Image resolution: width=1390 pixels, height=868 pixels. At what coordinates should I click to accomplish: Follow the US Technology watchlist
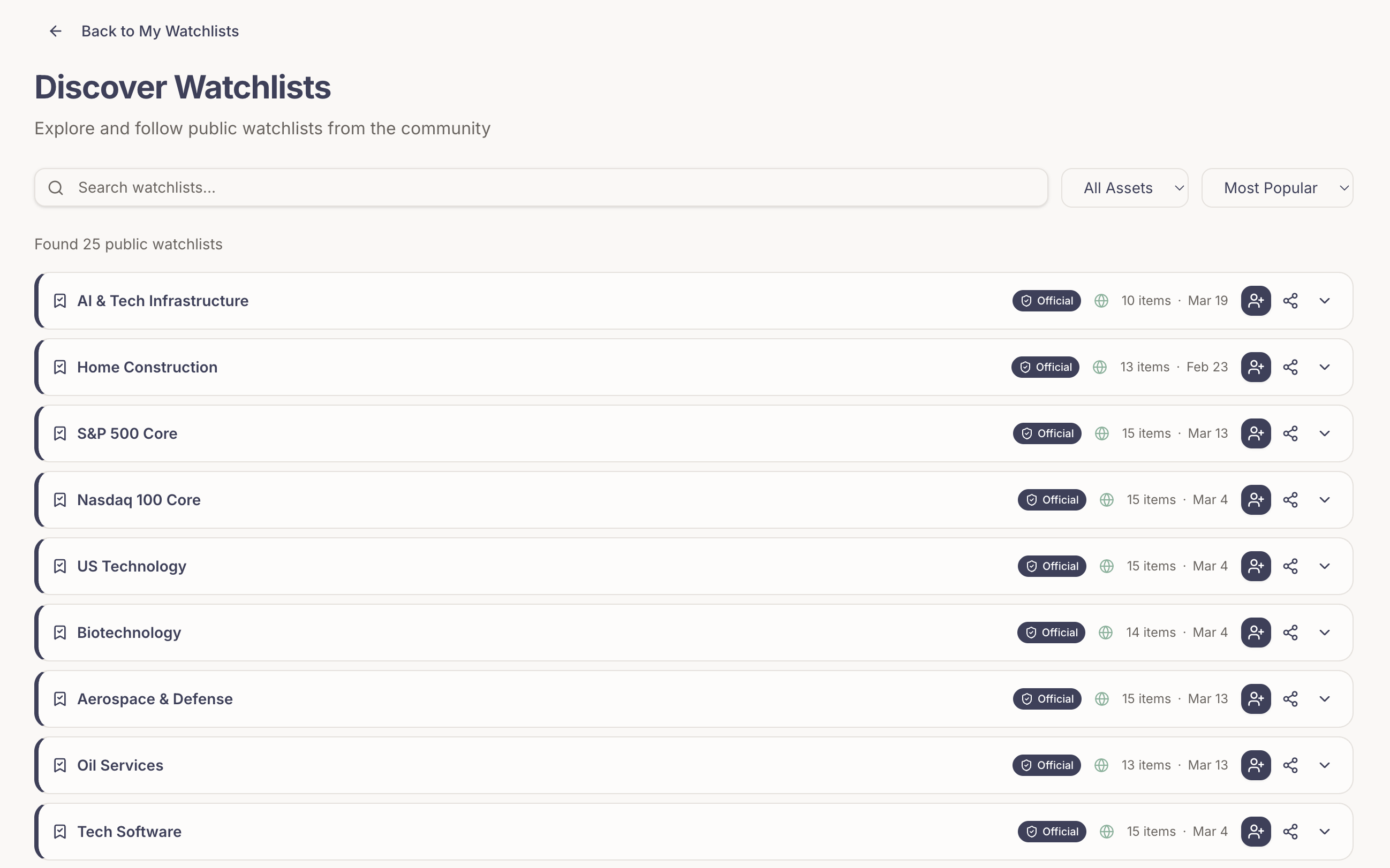point(1256,566)
